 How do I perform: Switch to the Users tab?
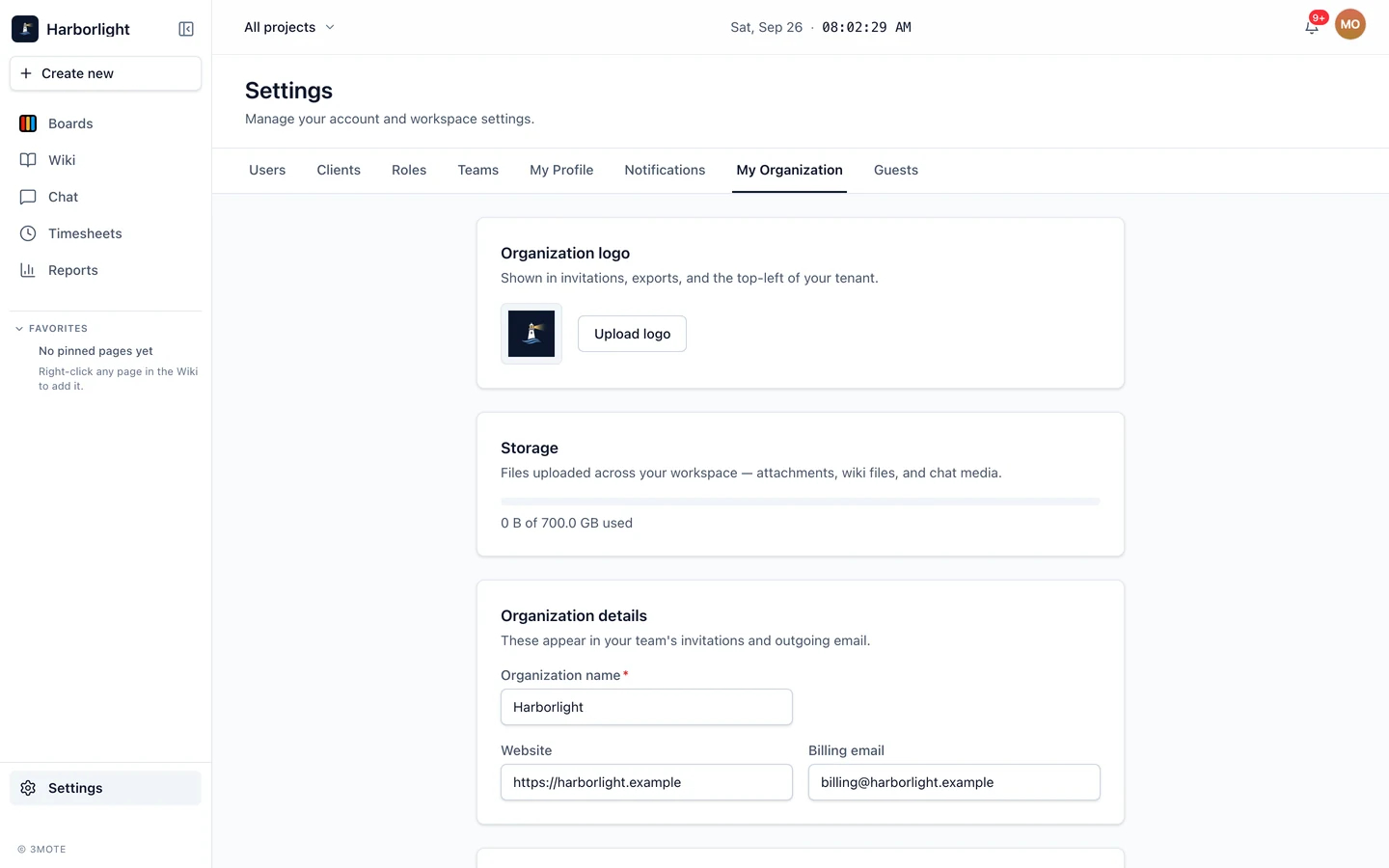coord(267,170)
